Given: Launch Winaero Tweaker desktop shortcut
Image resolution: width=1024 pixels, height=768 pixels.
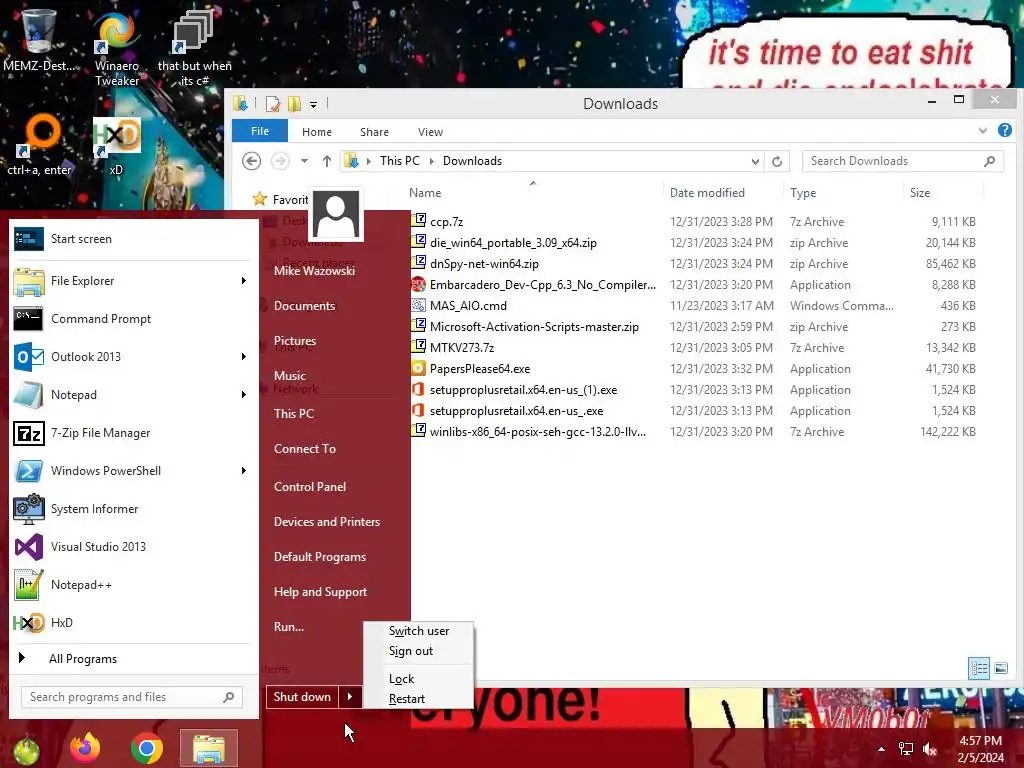Looking at the screenshot, I should [116, 49].
